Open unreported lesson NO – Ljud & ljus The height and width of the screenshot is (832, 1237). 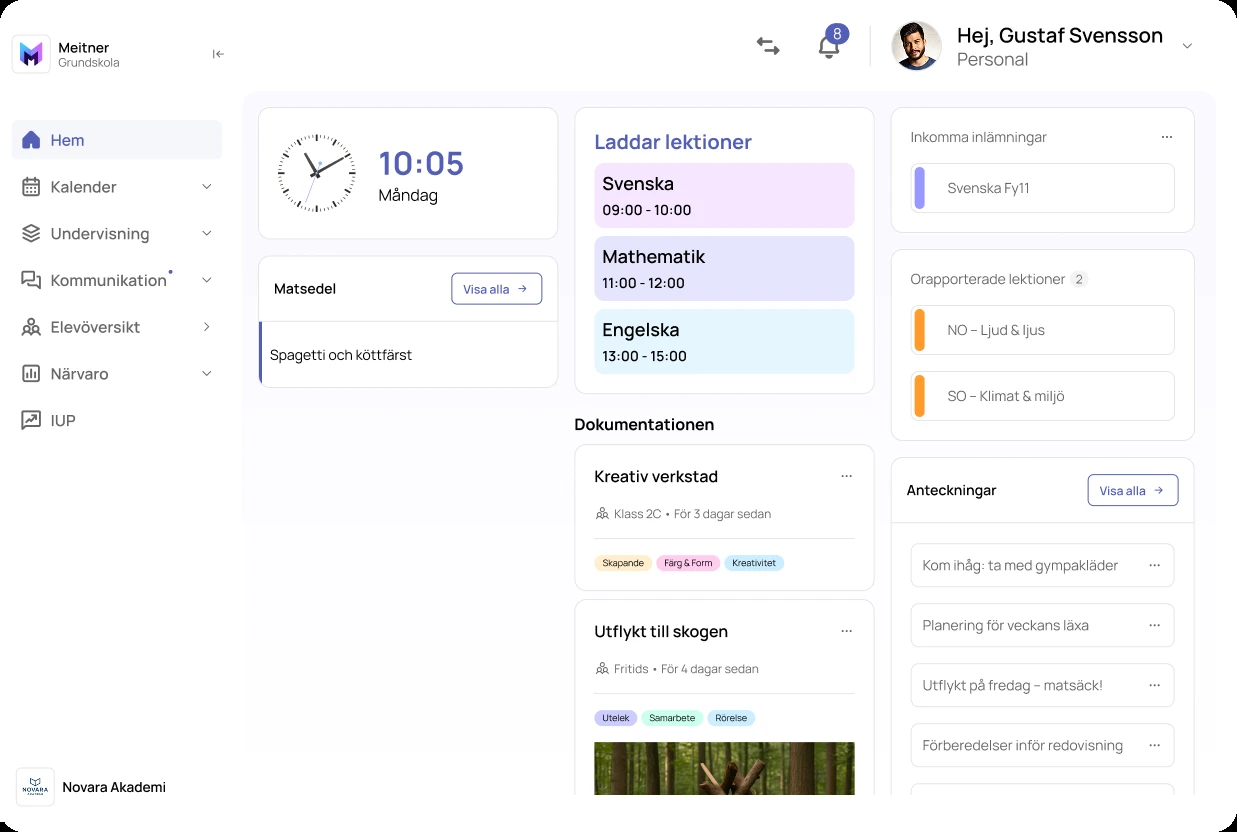(x=1042, y=330)
